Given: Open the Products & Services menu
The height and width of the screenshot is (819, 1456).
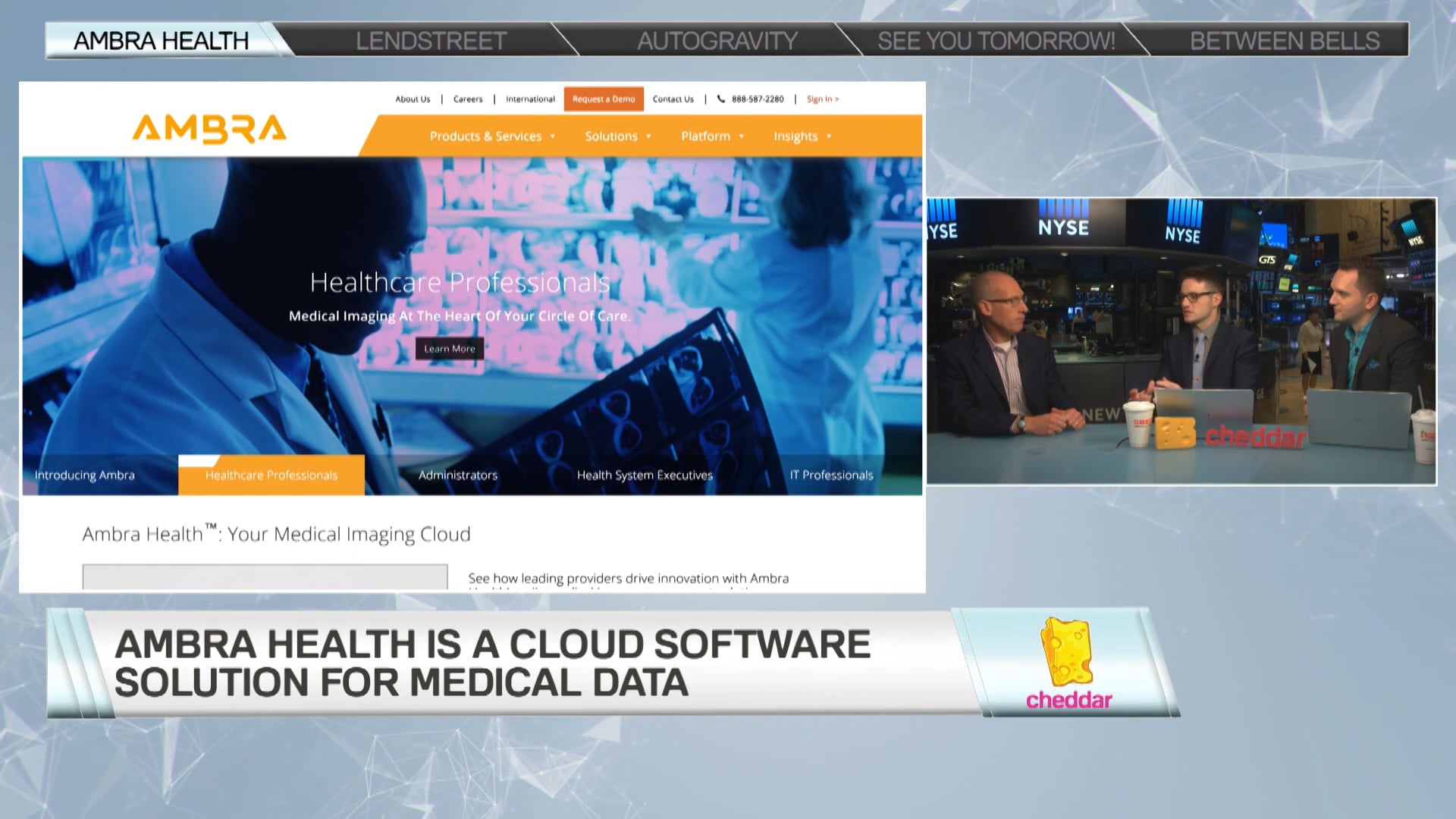Looking at the screenshot, I should click(x=485, y=136).
